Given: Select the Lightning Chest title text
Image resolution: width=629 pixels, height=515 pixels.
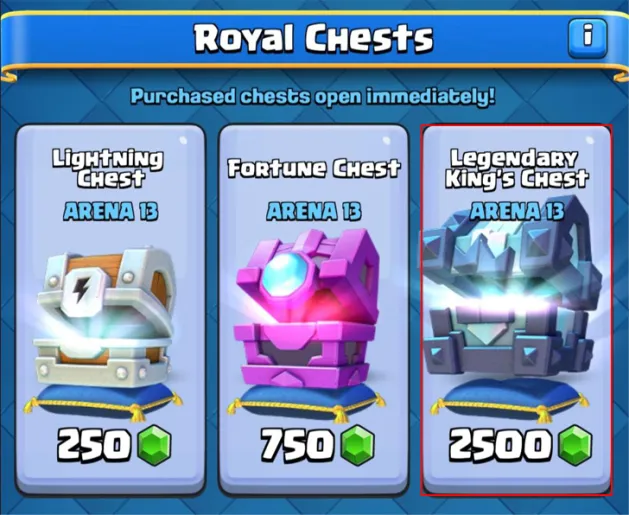Looking at the screenshot, I should coord(108,168).
